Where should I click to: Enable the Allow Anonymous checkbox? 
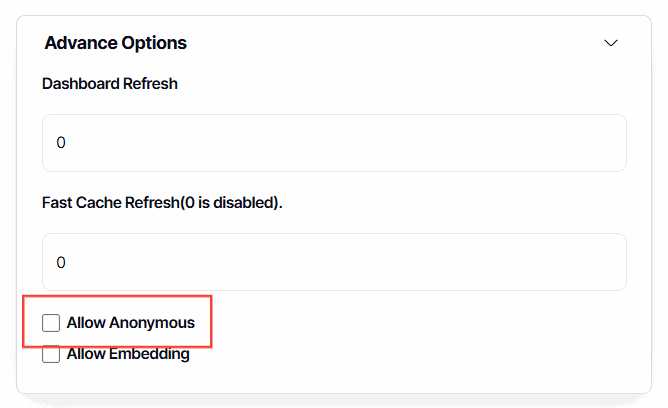51,323
